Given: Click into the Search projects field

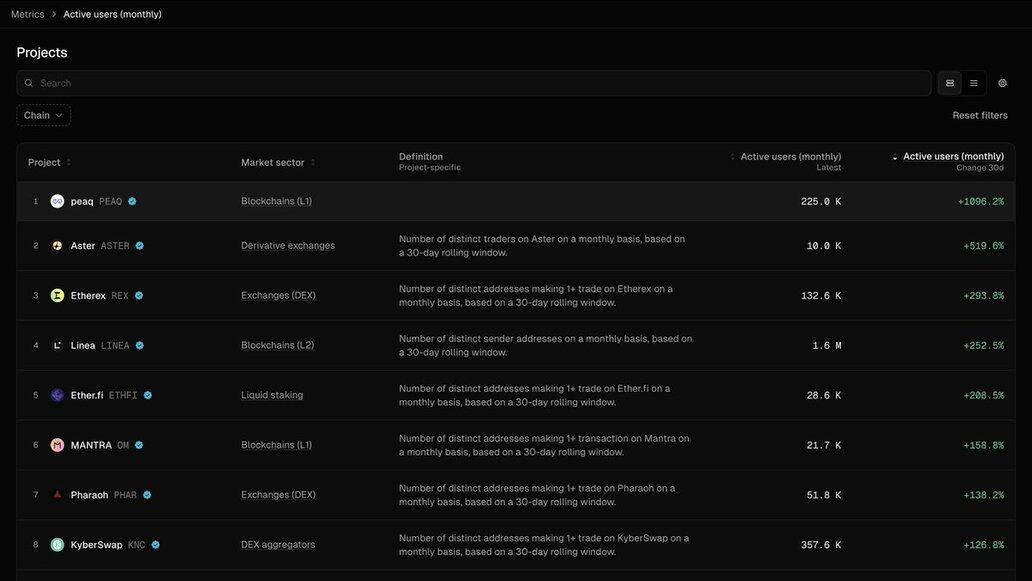Looking at the screenshot, I should pyautogui.click(x=480, y=83).
